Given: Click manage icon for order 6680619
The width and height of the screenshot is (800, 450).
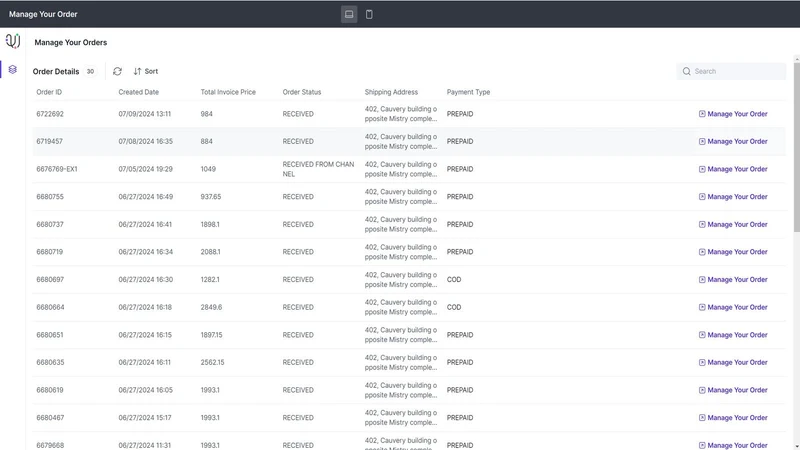Looking at the screenshot, I should coord(702,390).
